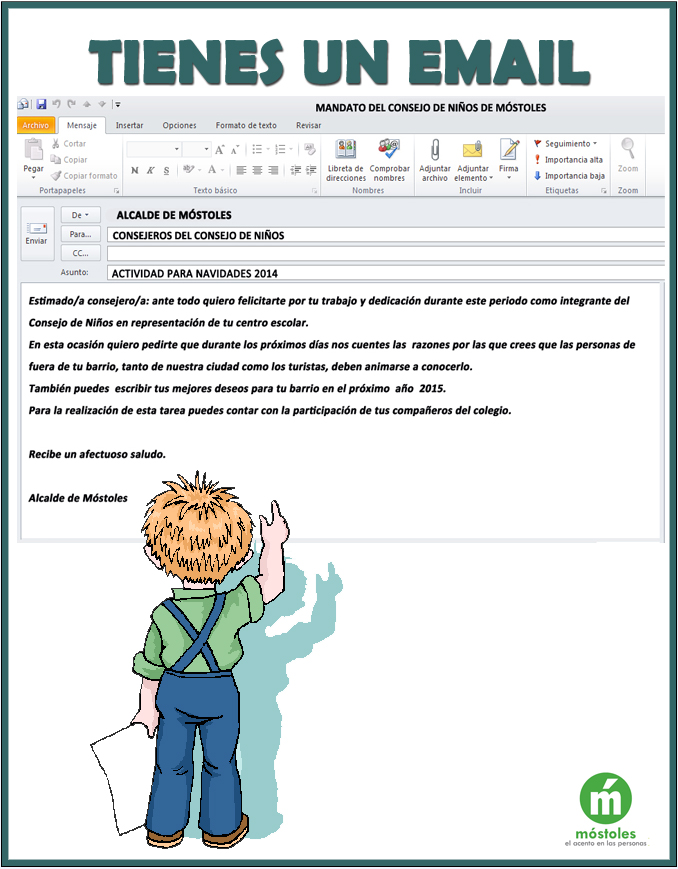Open the Archivo tab
Screen dimensions: 678x869
(36, 125)
